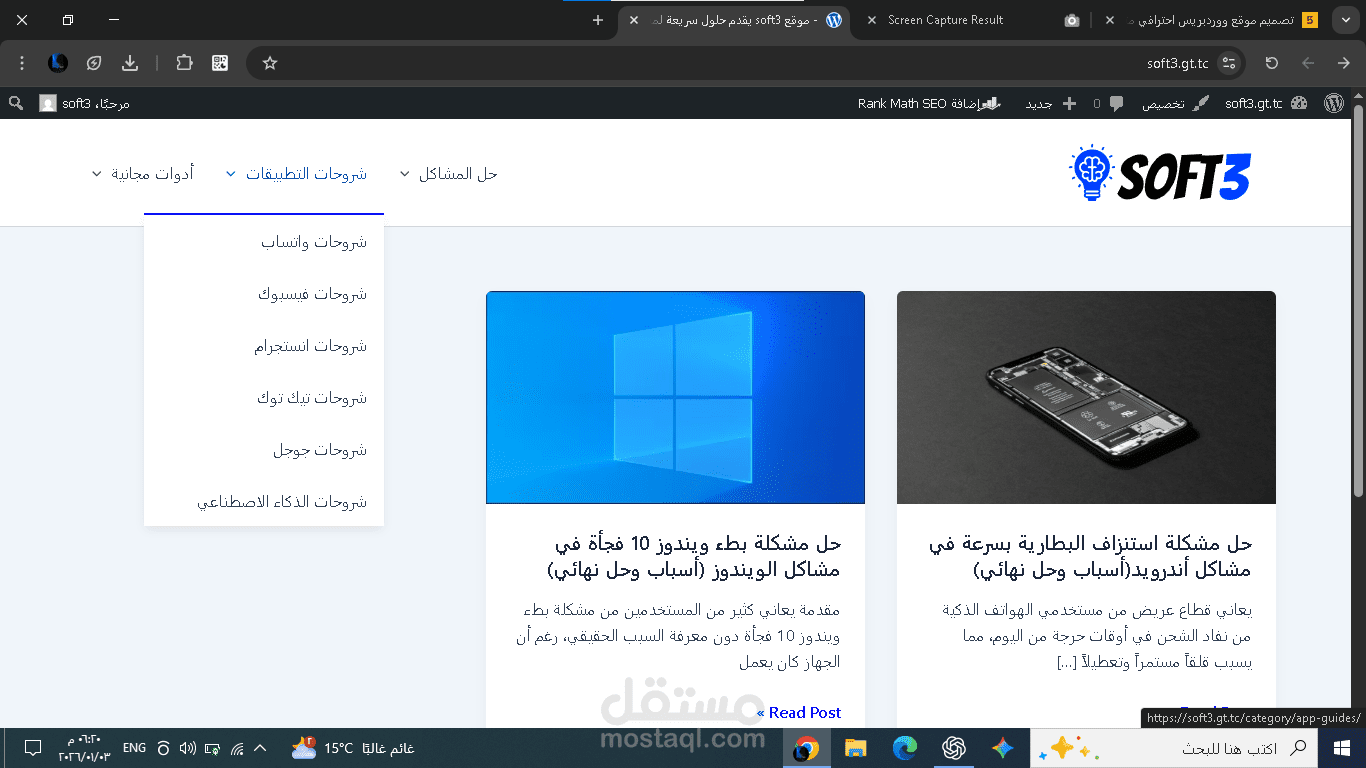Click the taskbar search box اكتب هنا للبحث
This screenshot has height=768, width=1366.
tap(1174, 748)
